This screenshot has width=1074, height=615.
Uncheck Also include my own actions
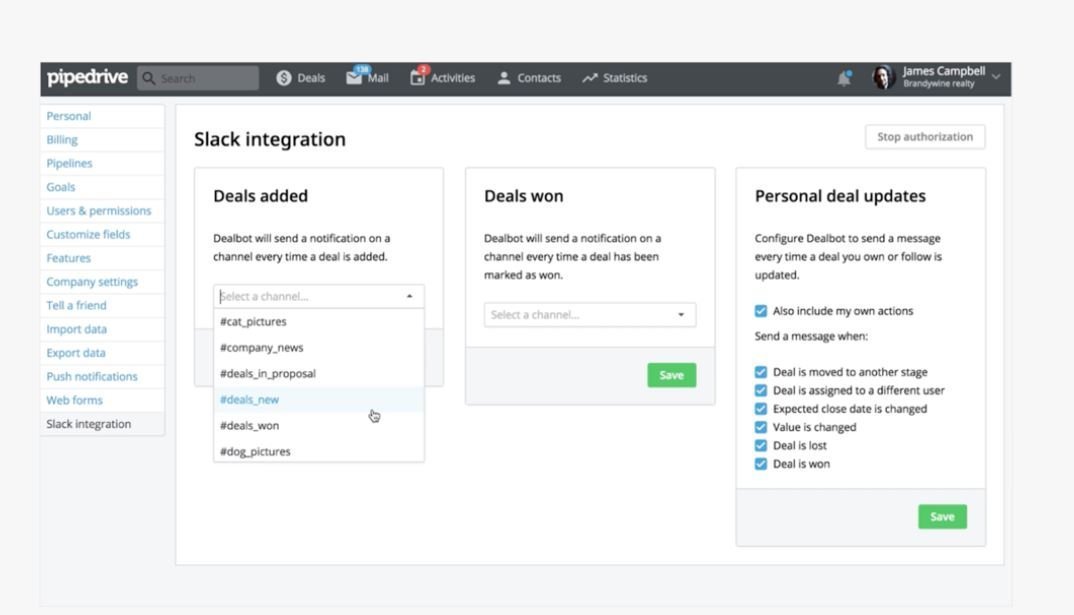760,311
